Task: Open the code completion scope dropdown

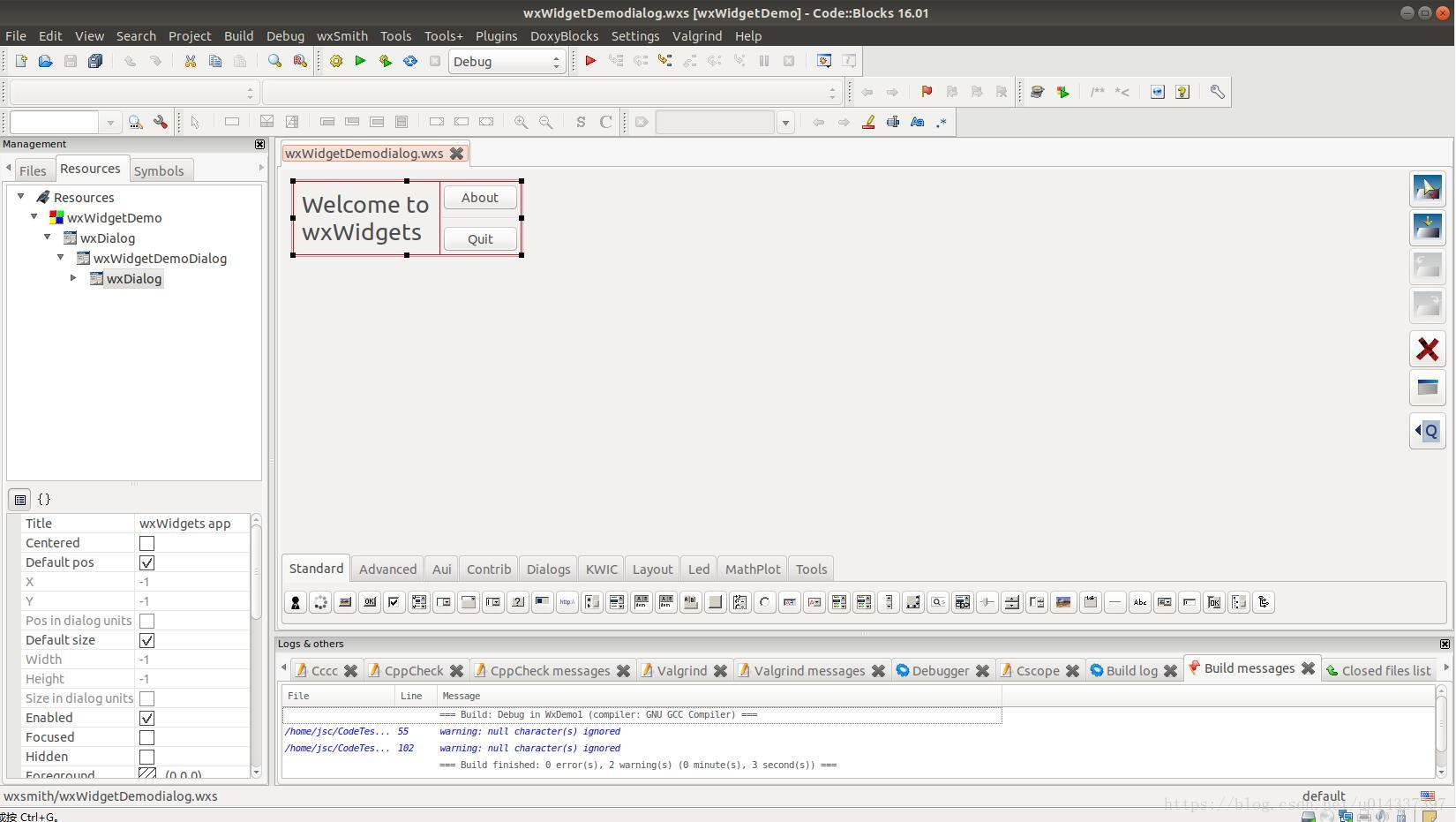Action: [x=133, y=92]
